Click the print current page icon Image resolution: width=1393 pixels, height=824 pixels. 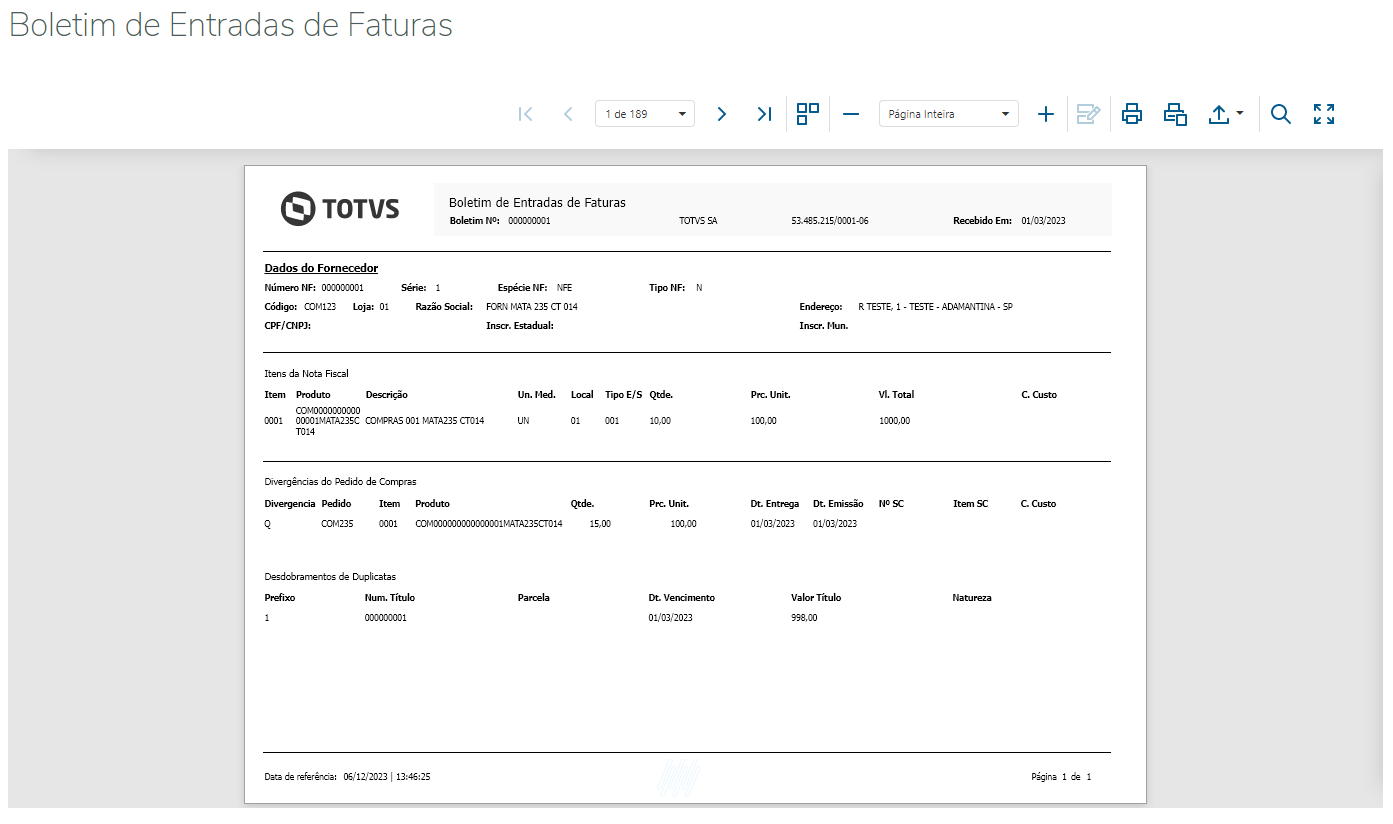(1175, 114)
